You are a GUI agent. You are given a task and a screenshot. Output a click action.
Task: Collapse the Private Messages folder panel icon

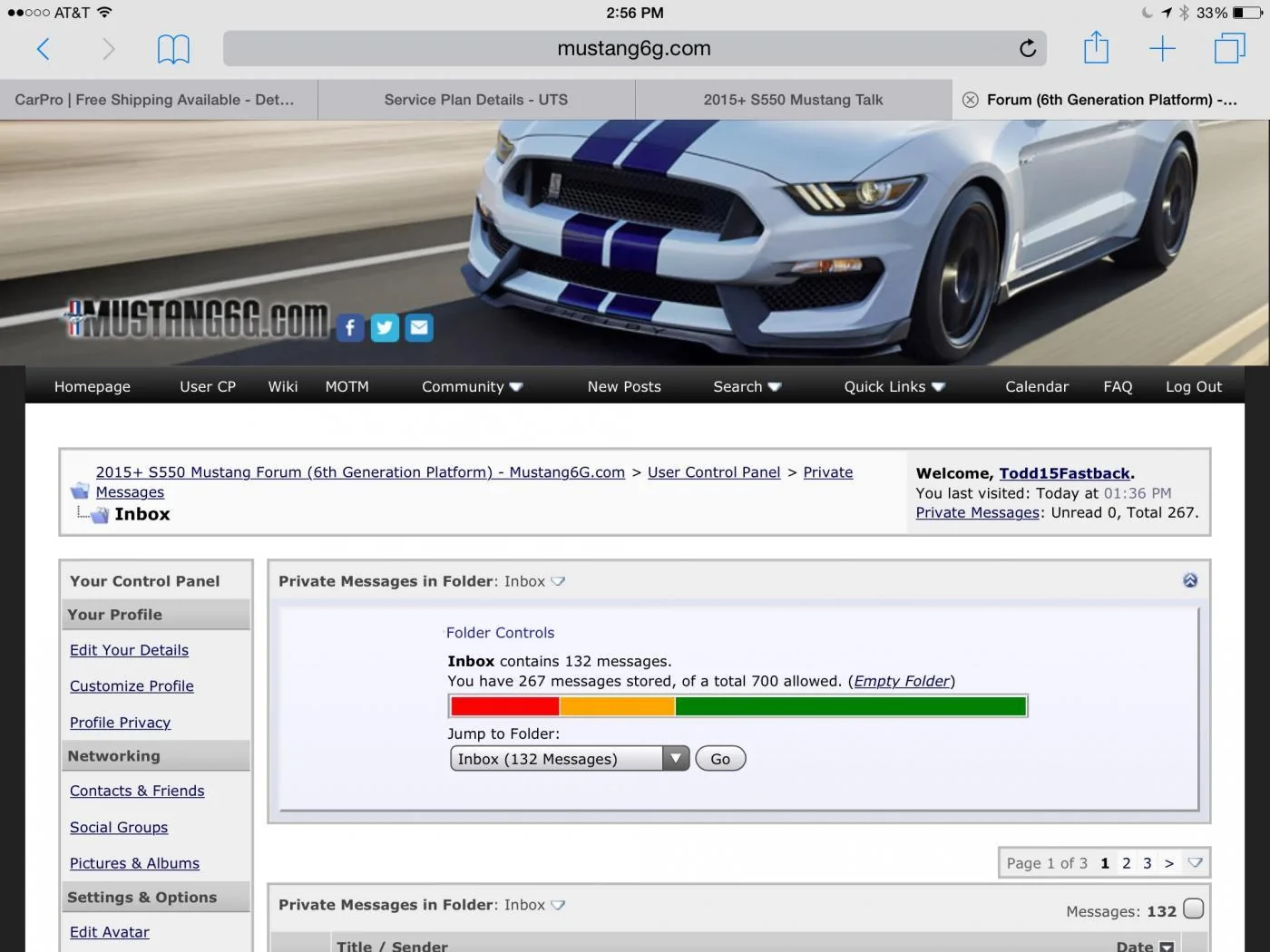click(x=1190, y=580)
